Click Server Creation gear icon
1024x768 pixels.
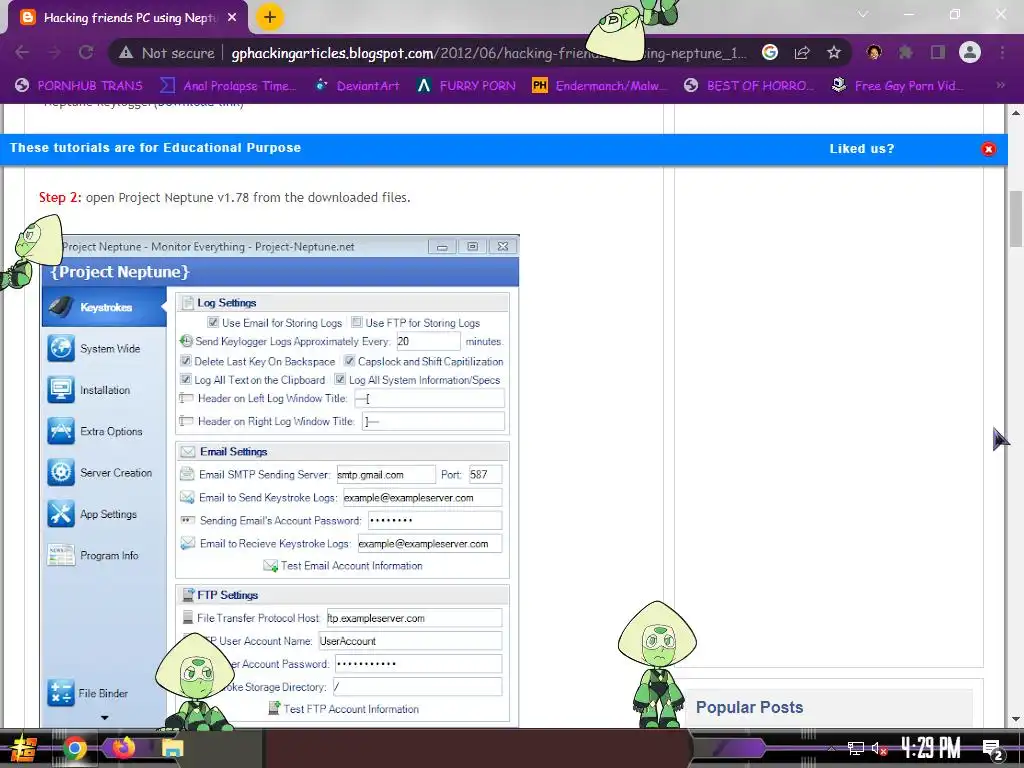pyautogui.click(x=61, y=472)
